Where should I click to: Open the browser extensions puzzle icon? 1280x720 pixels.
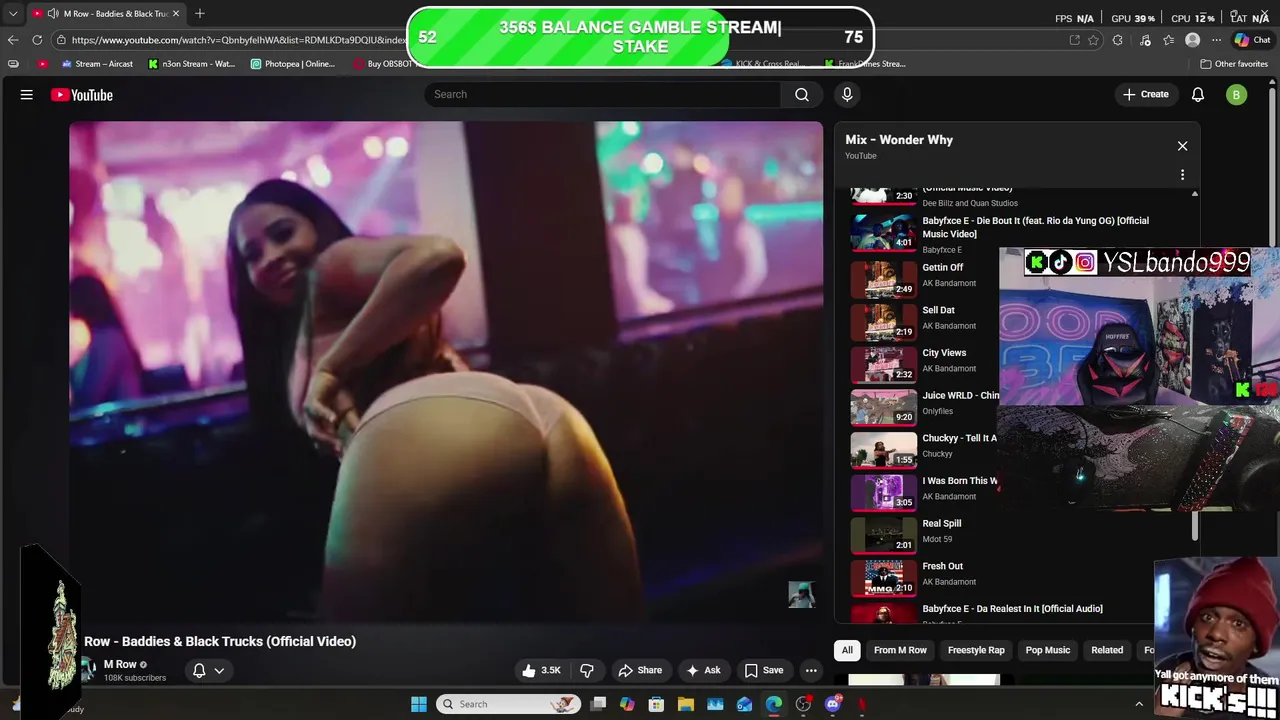[x=1118, y=40]
